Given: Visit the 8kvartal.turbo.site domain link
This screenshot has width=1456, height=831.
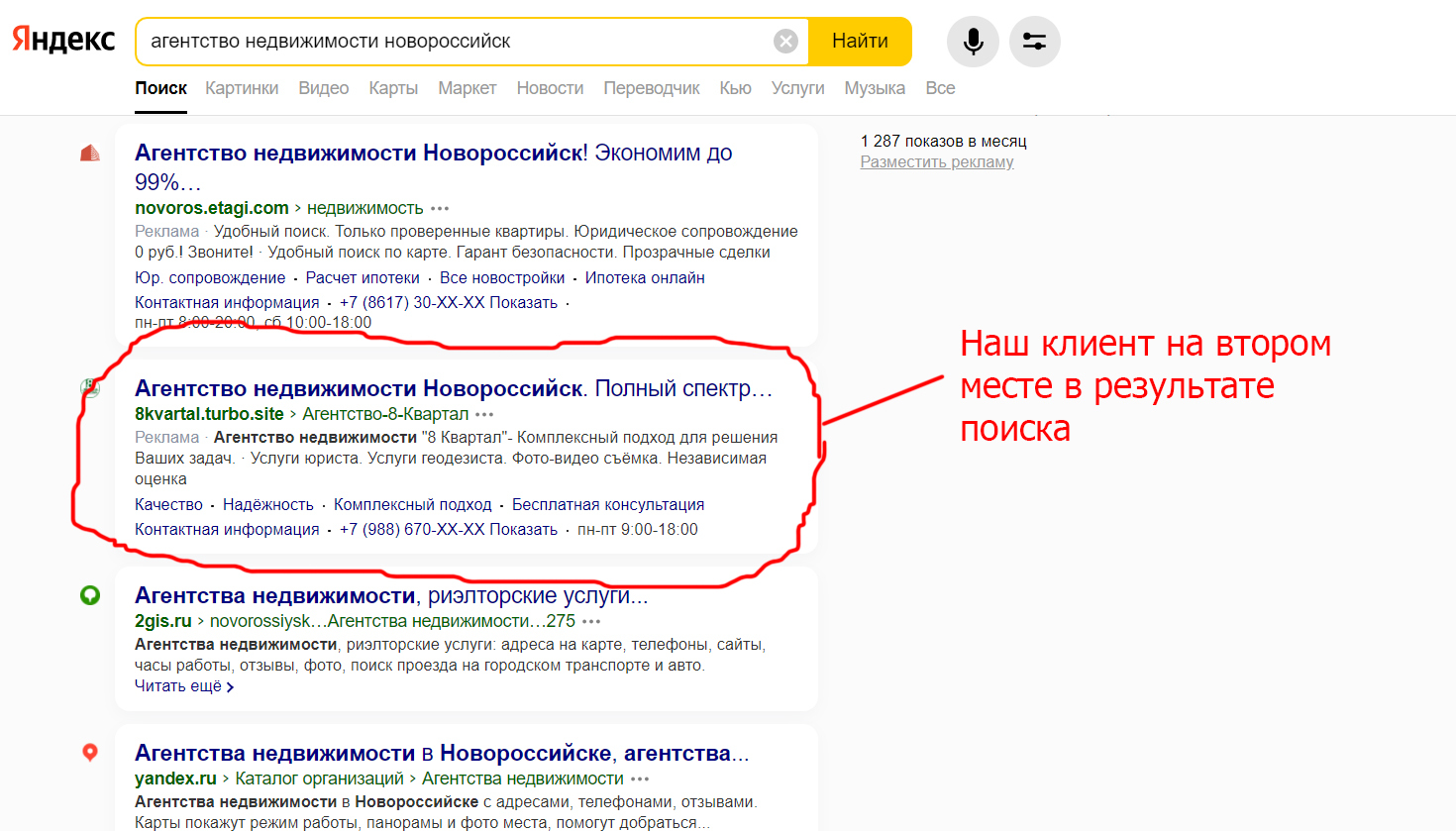Looking at the screenshot, I should 209,414.
